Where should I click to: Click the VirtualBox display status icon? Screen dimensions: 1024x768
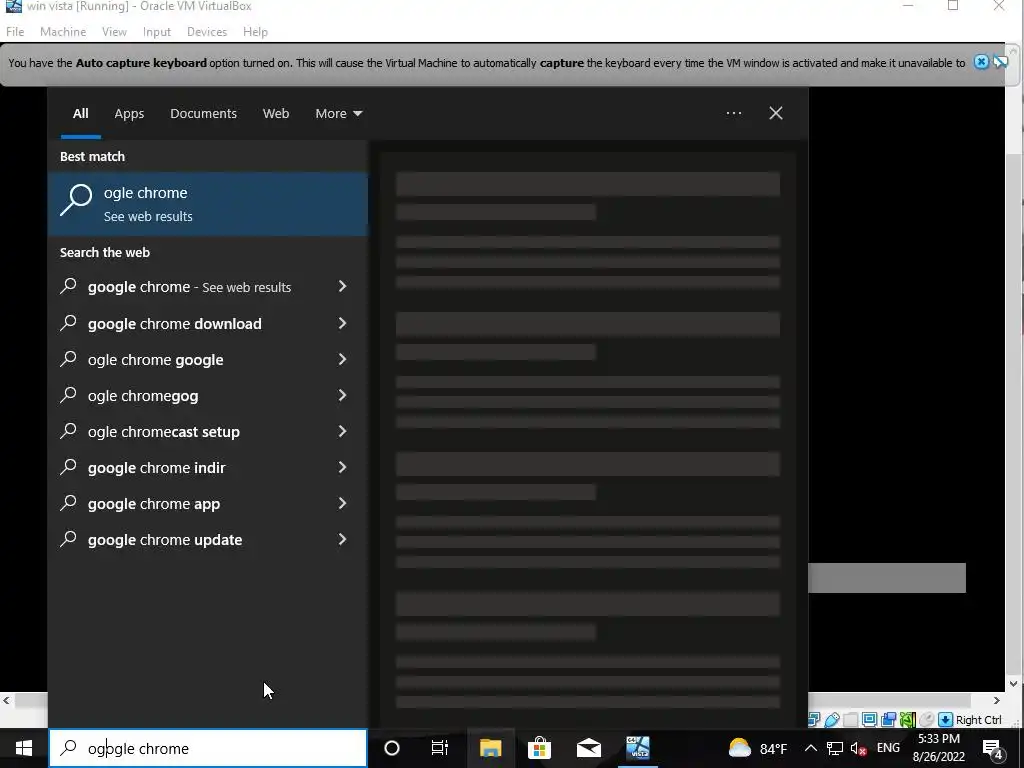pyautogui.click(x=869, y=720)
